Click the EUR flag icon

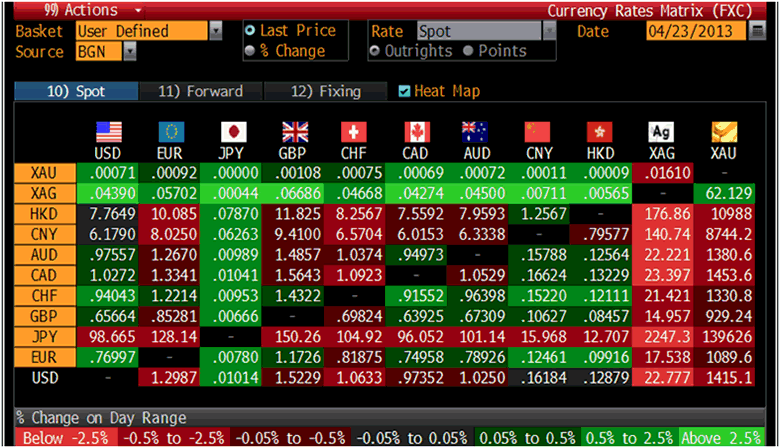[x=170, y=132]
